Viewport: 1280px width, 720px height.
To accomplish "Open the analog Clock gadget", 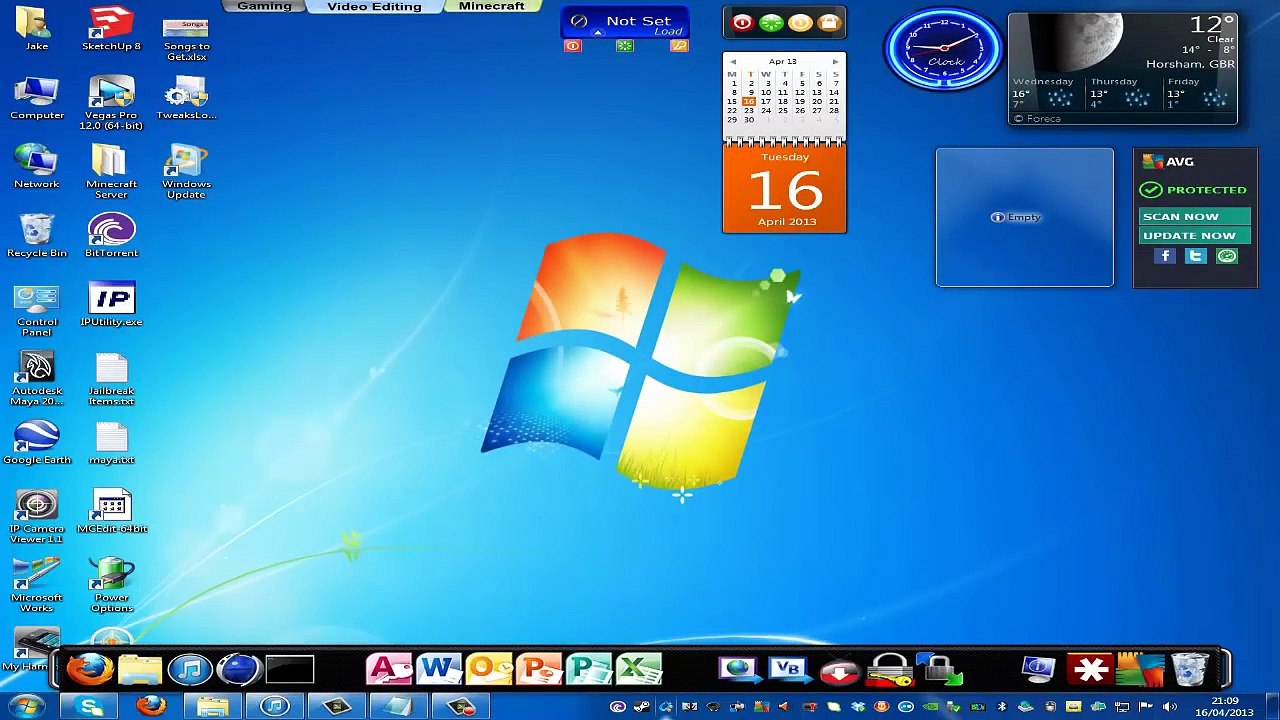I will pyautogui.click(x=942, y=48).
